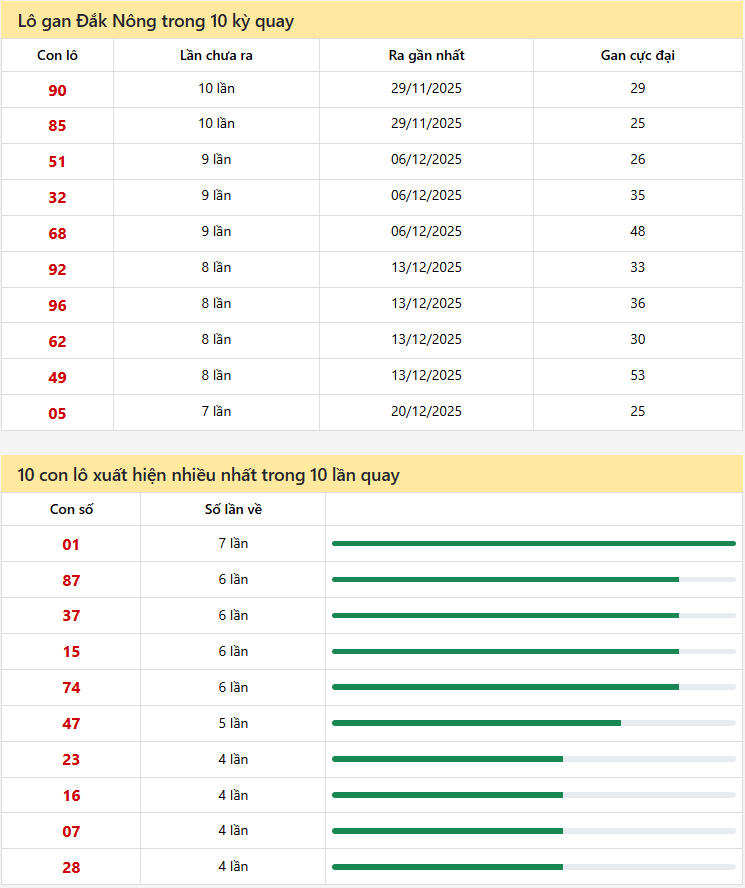The image size is (745, 888).
Task: Click the 'Lần chưa ra' column header
Action: pos(216,56)
